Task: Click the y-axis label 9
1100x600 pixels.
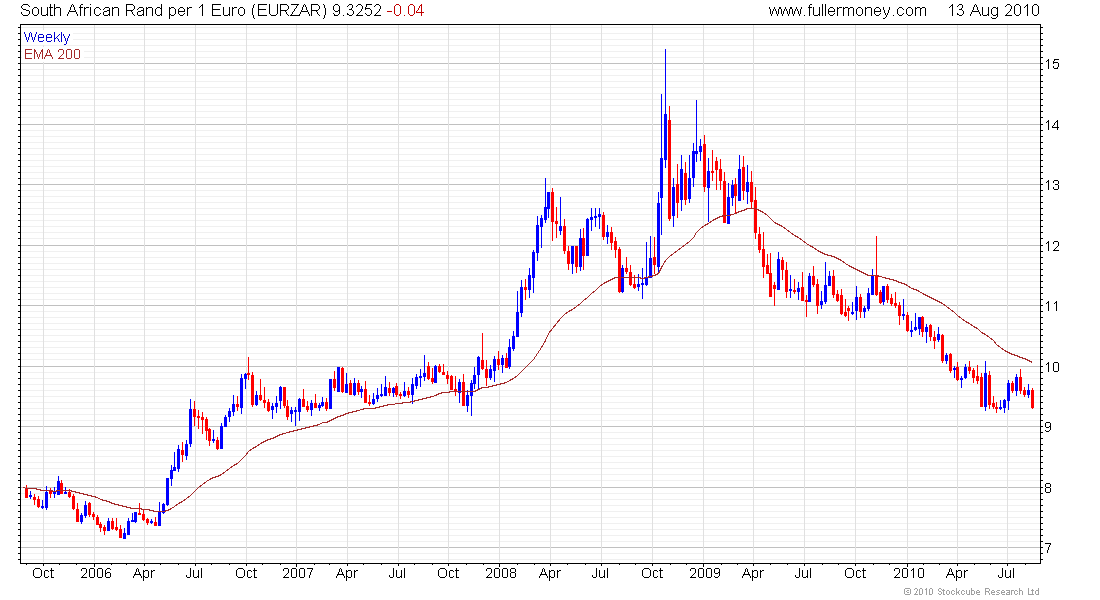Action: (x=1048, y=427)
